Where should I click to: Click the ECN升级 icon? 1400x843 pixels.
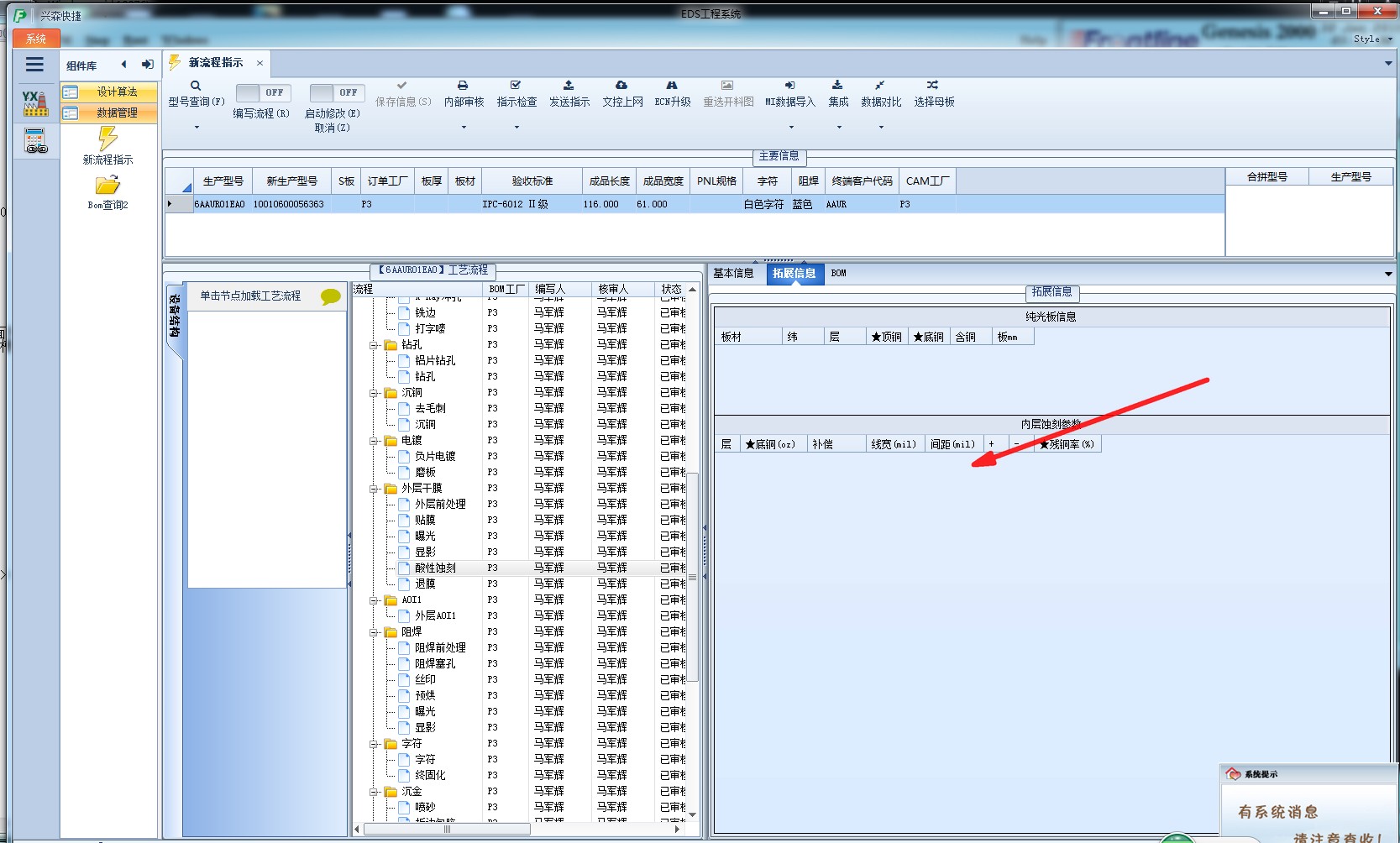[x=672, y=86]
